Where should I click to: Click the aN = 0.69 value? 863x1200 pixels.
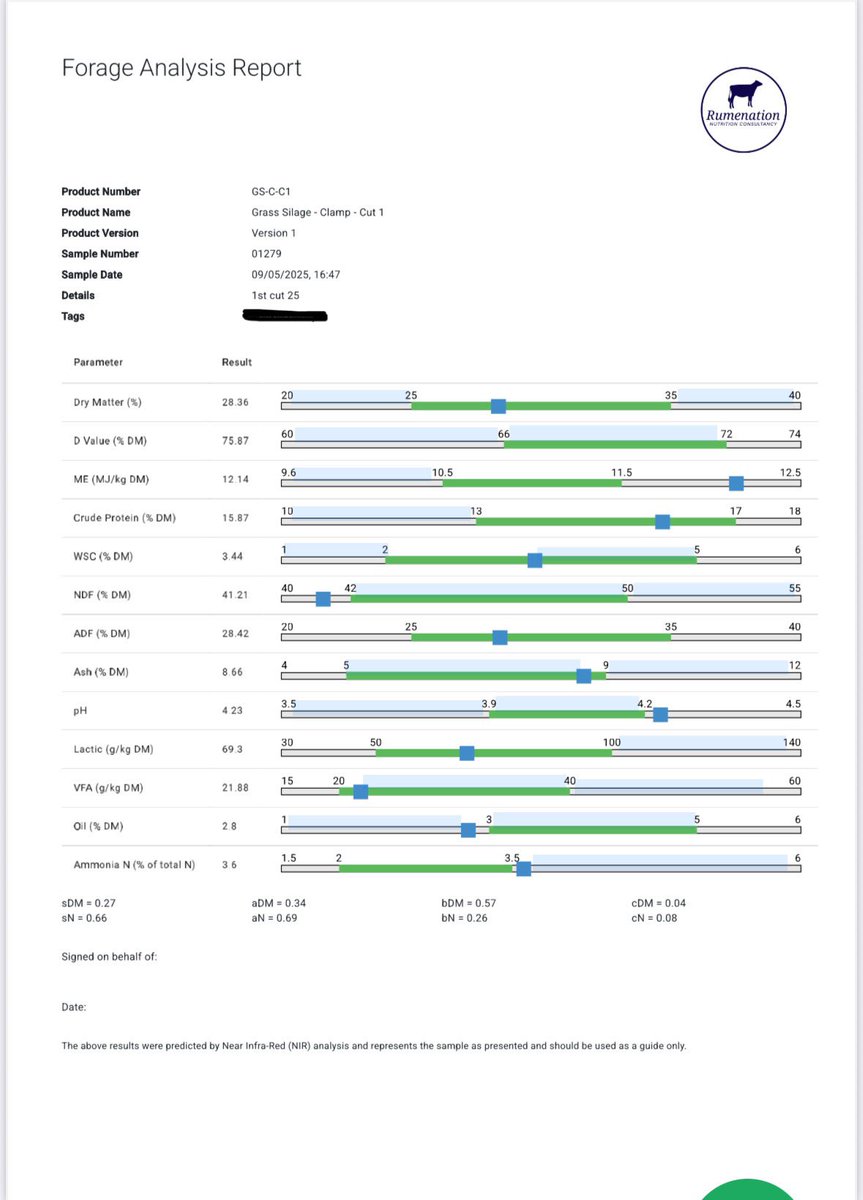point(275,918)
